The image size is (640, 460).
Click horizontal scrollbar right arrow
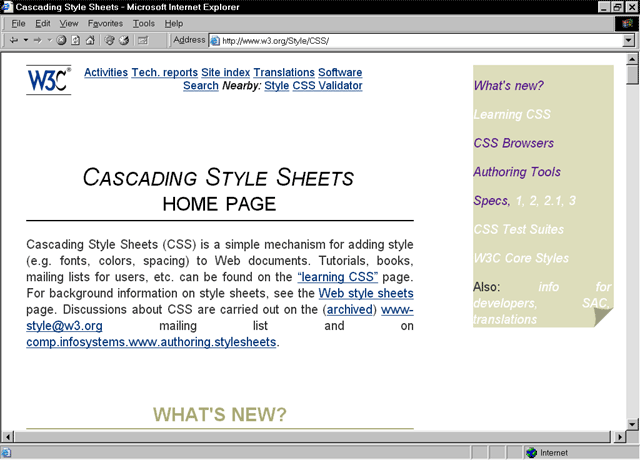620,437
